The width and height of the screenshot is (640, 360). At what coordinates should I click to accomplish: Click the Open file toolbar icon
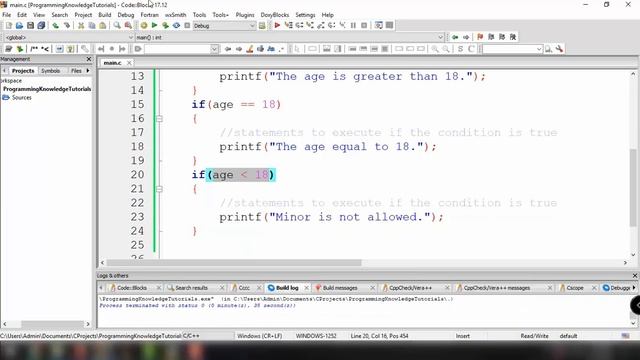coord(19,25)
